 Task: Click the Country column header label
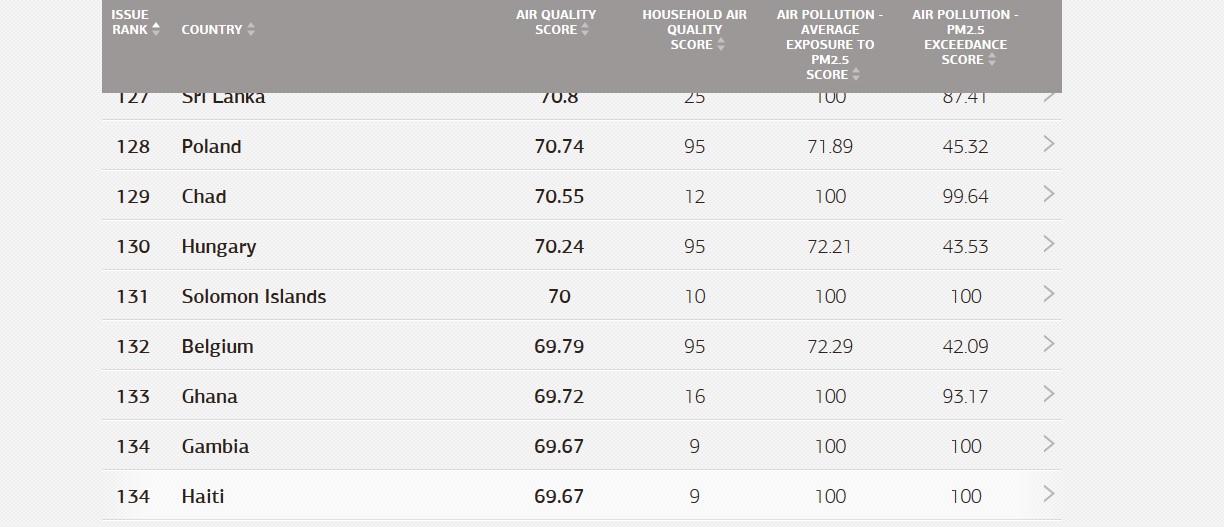(211, 29)
